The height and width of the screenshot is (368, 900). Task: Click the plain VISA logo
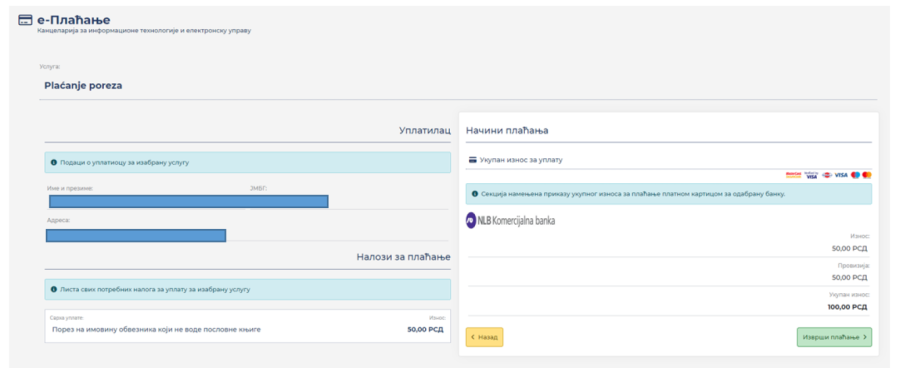pos(841,175)
